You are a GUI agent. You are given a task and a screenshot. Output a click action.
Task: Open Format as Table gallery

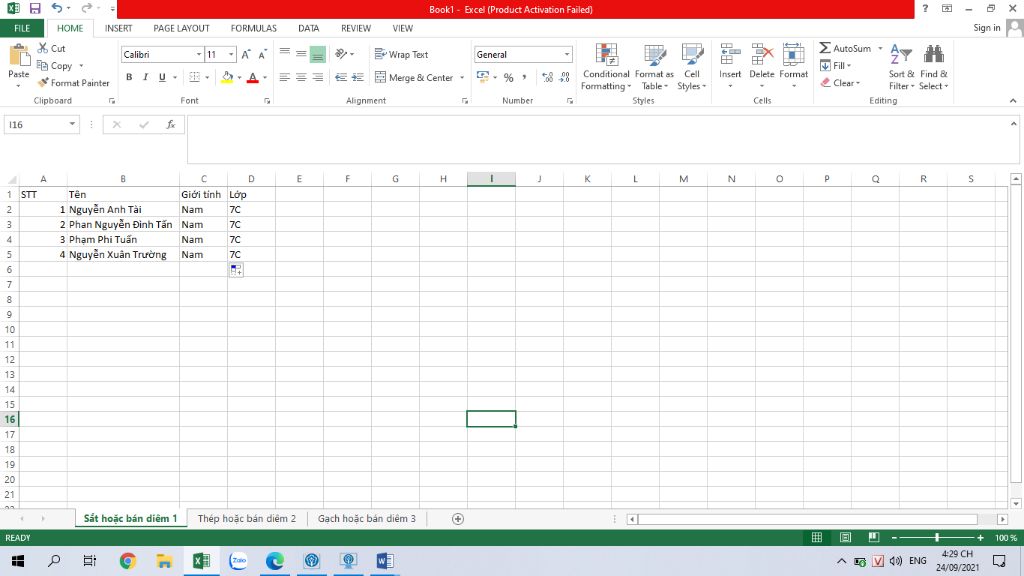point(654,67)
